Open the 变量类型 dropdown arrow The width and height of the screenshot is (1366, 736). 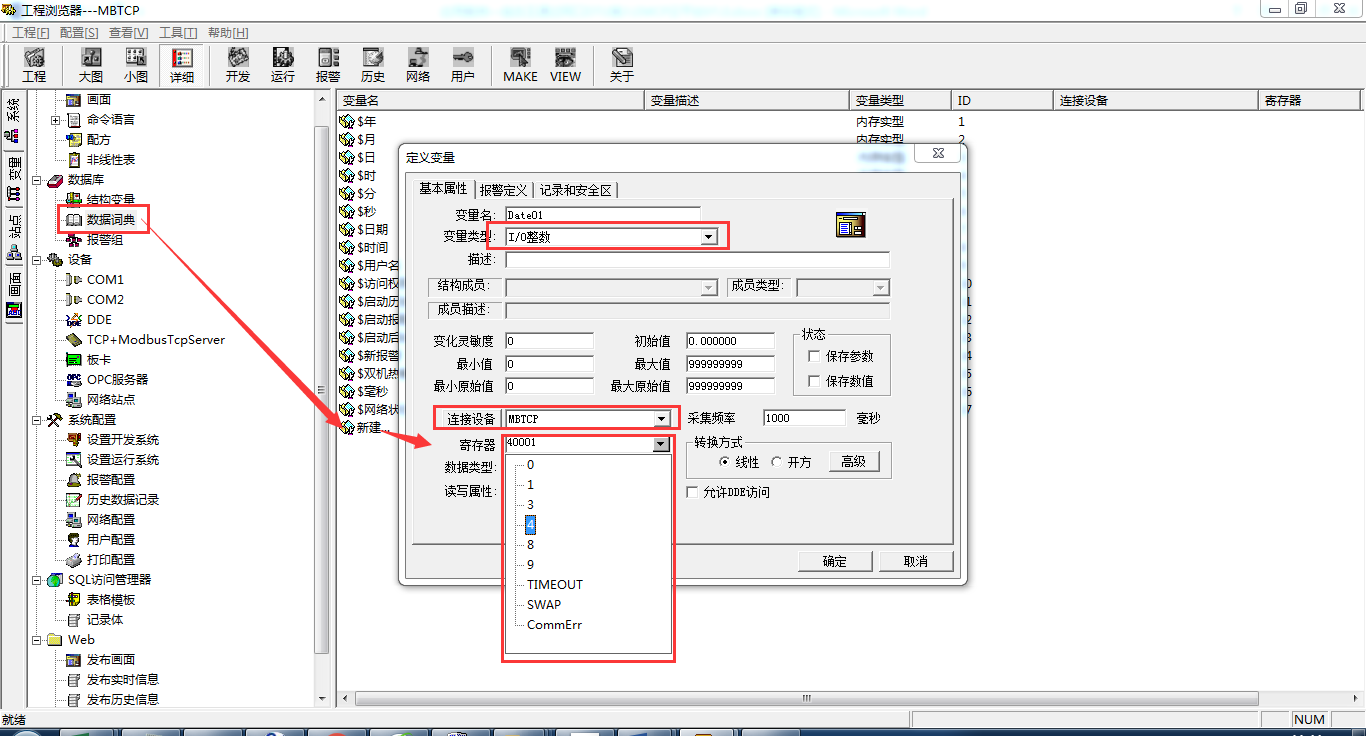click(x=708, y=237)
